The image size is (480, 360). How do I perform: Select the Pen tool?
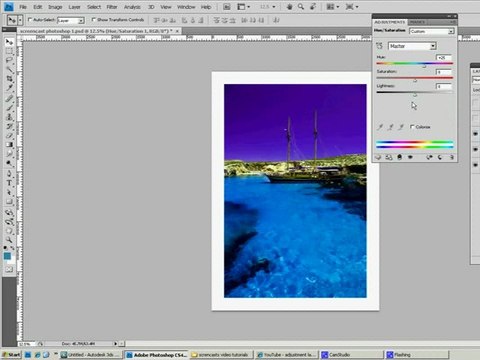point(9,174)
